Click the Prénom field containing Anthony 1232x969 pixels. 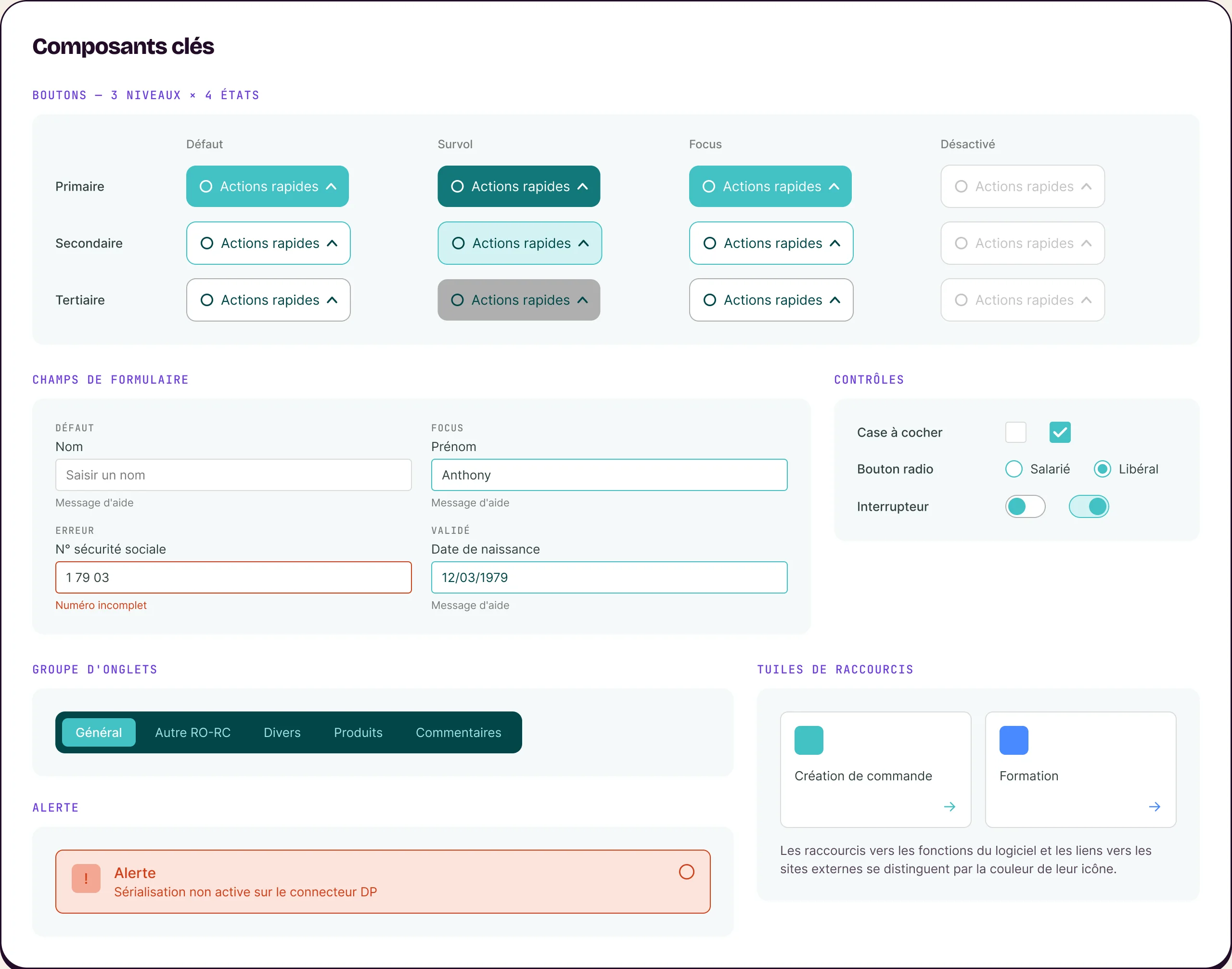609,475
